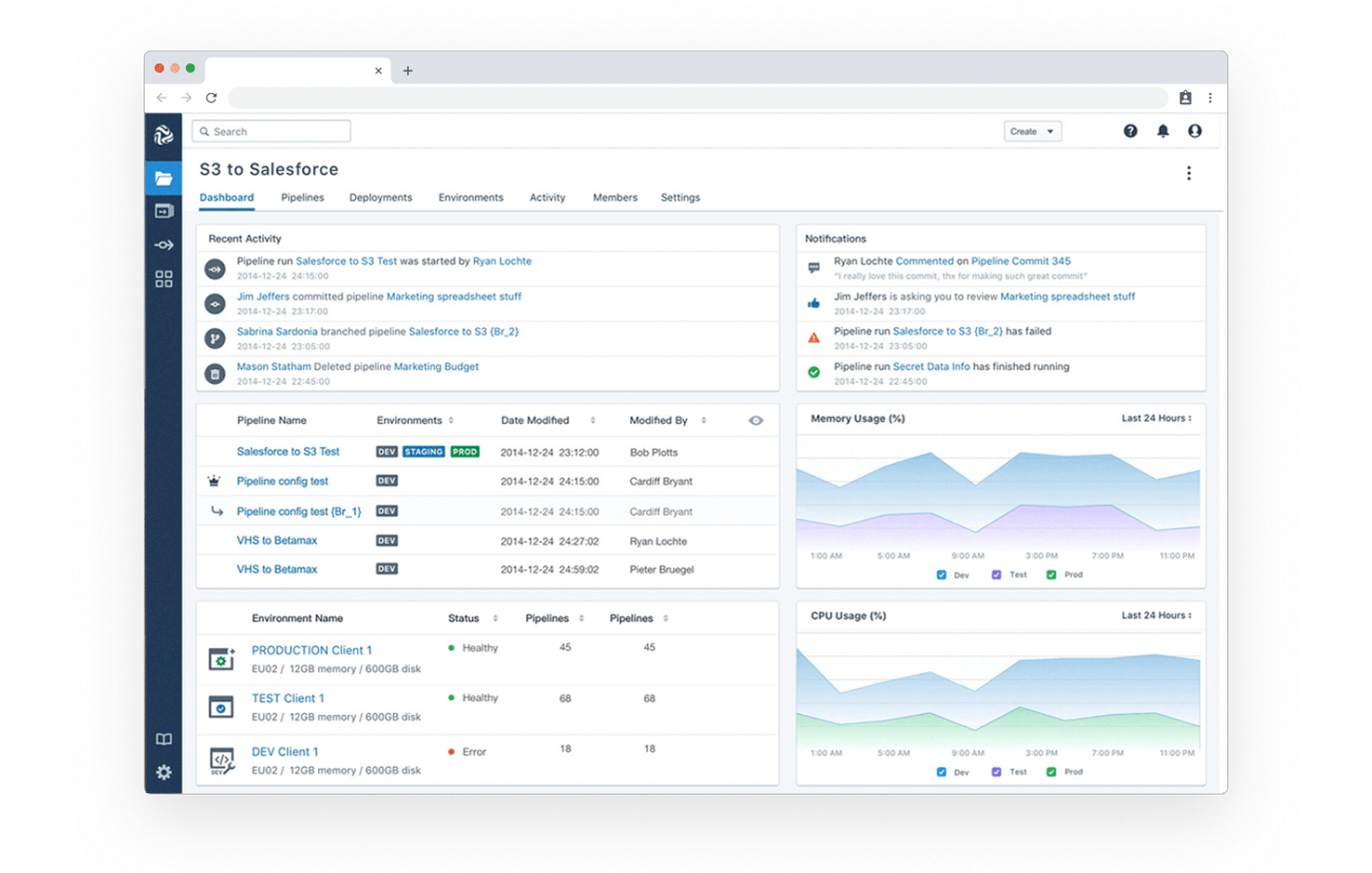Click the help question mark icon

[1130, 131]
